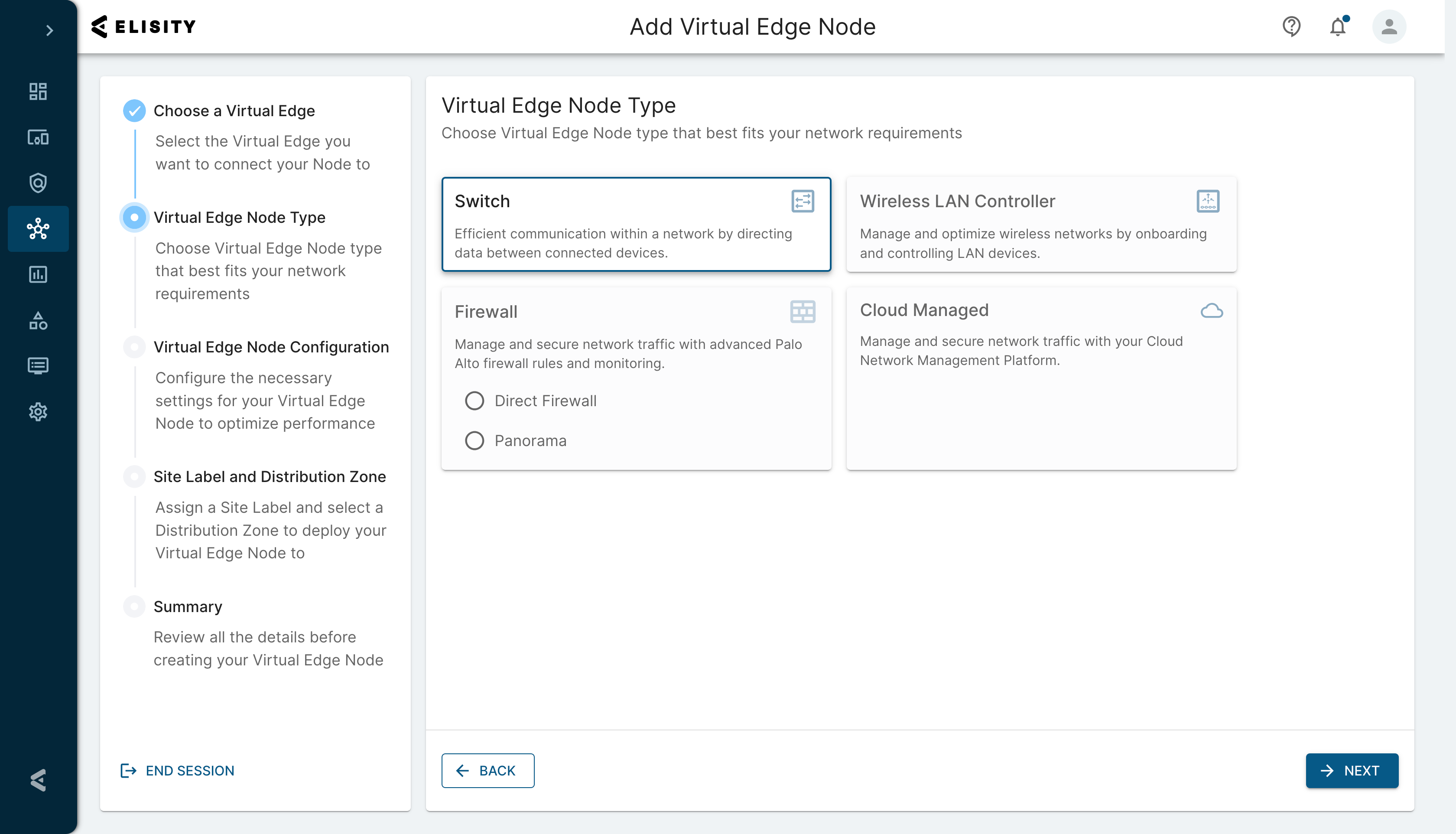This screenshot has height=834, width=1456.
Task: Go to Virtual Edge Node Type step
Action: pos(239,217)
